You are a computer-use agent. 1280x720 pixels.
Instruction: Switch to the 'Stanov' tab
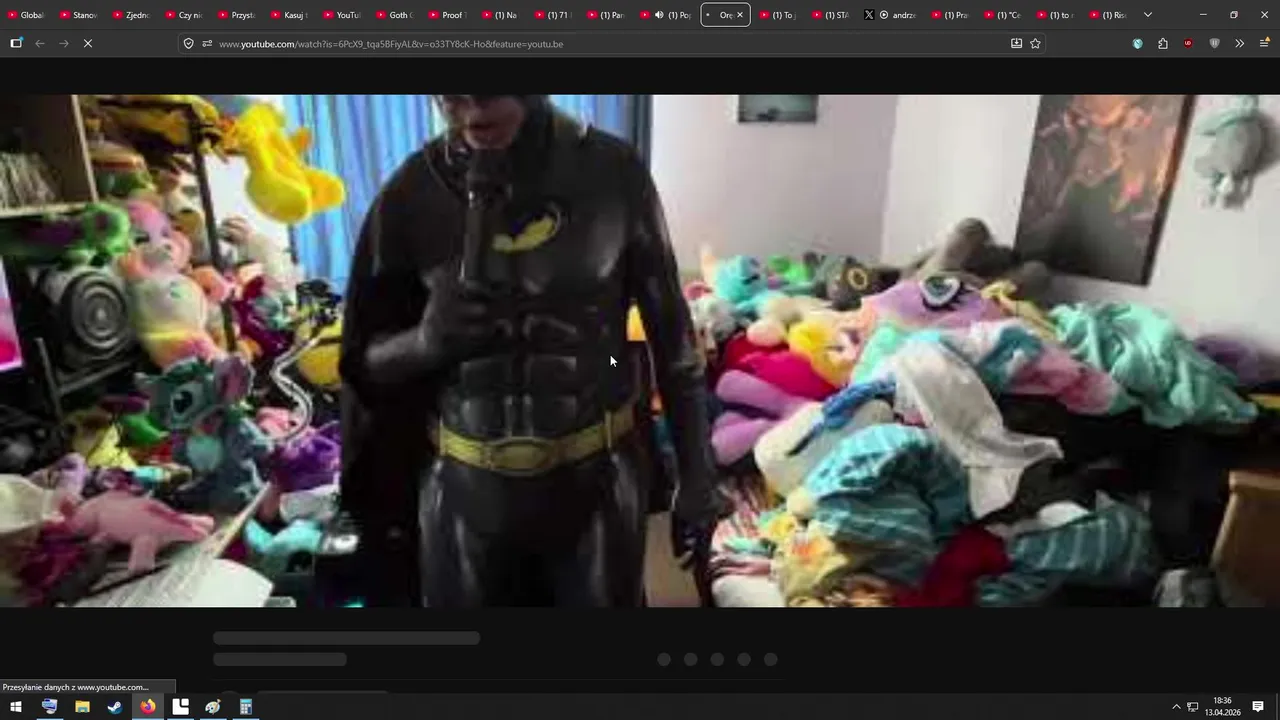click(79, 15)
